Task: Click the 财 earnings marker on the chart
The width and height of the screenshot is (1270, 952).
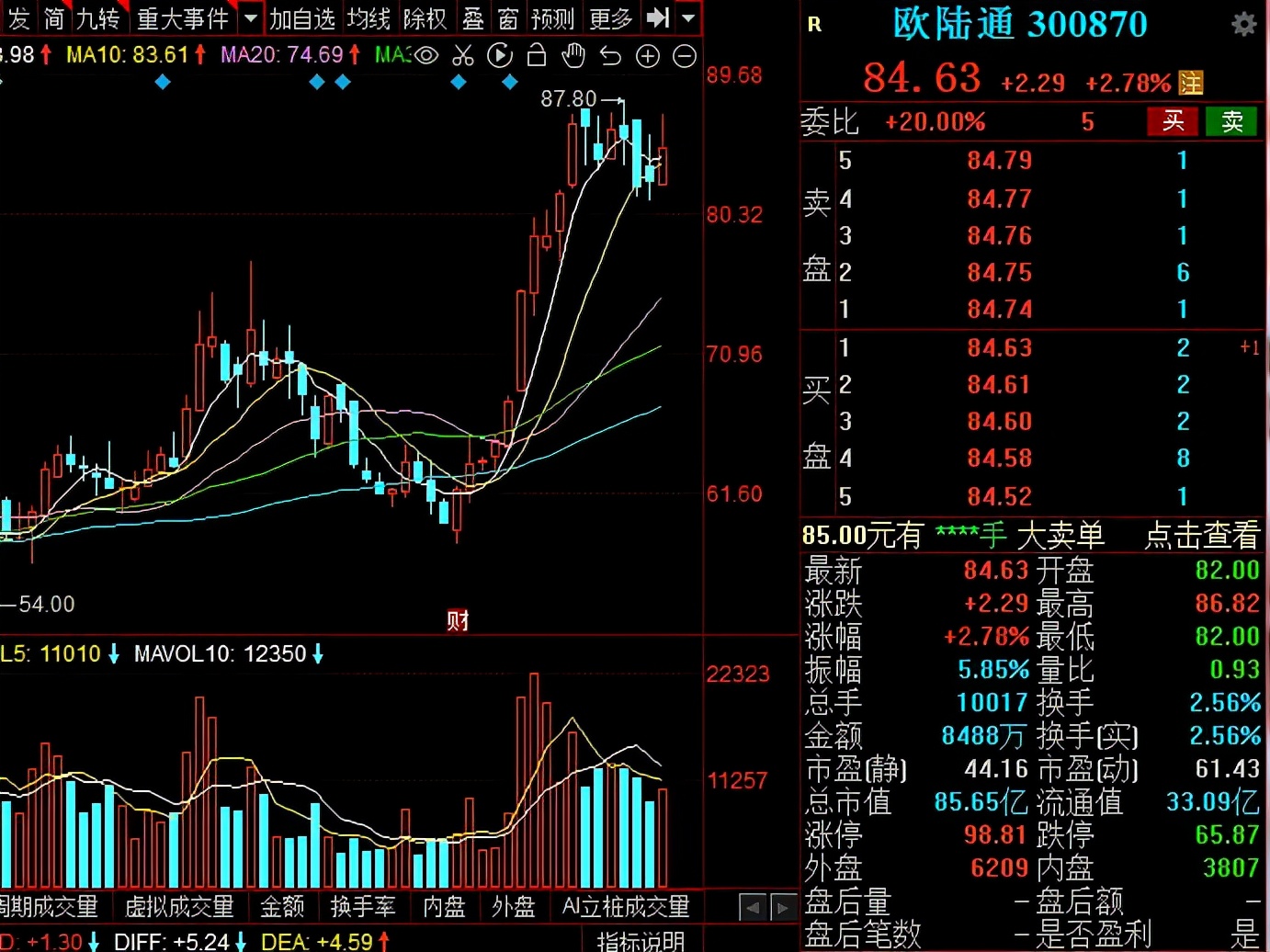Action: [458, 620]
